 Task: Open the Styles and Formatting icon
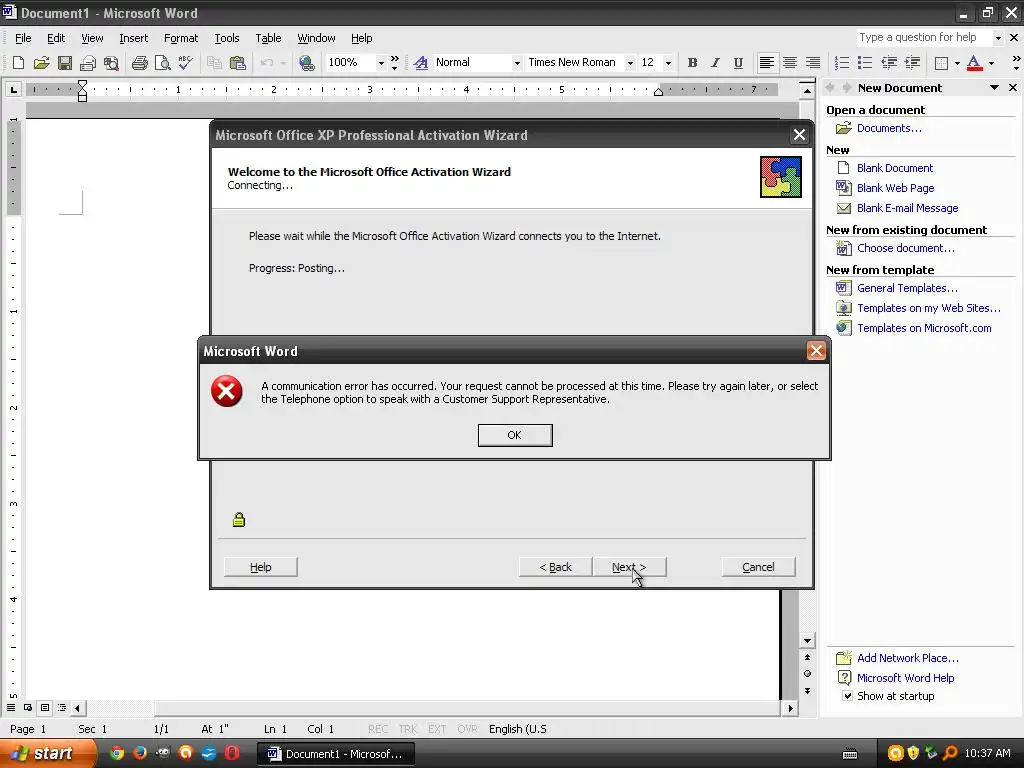coord(421,63)
